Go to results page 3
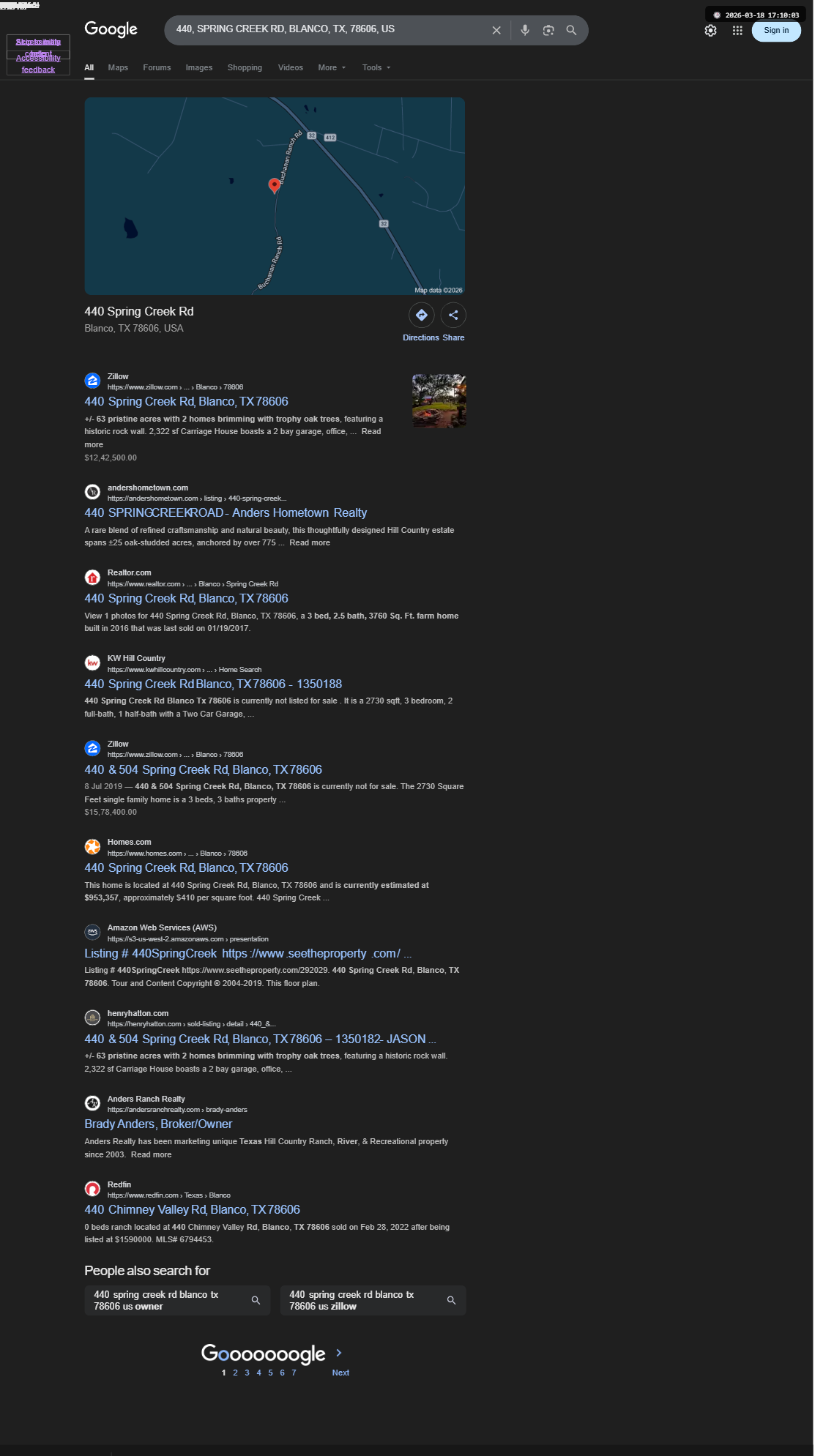823x1456 pixels. [x=247, y=1373]
